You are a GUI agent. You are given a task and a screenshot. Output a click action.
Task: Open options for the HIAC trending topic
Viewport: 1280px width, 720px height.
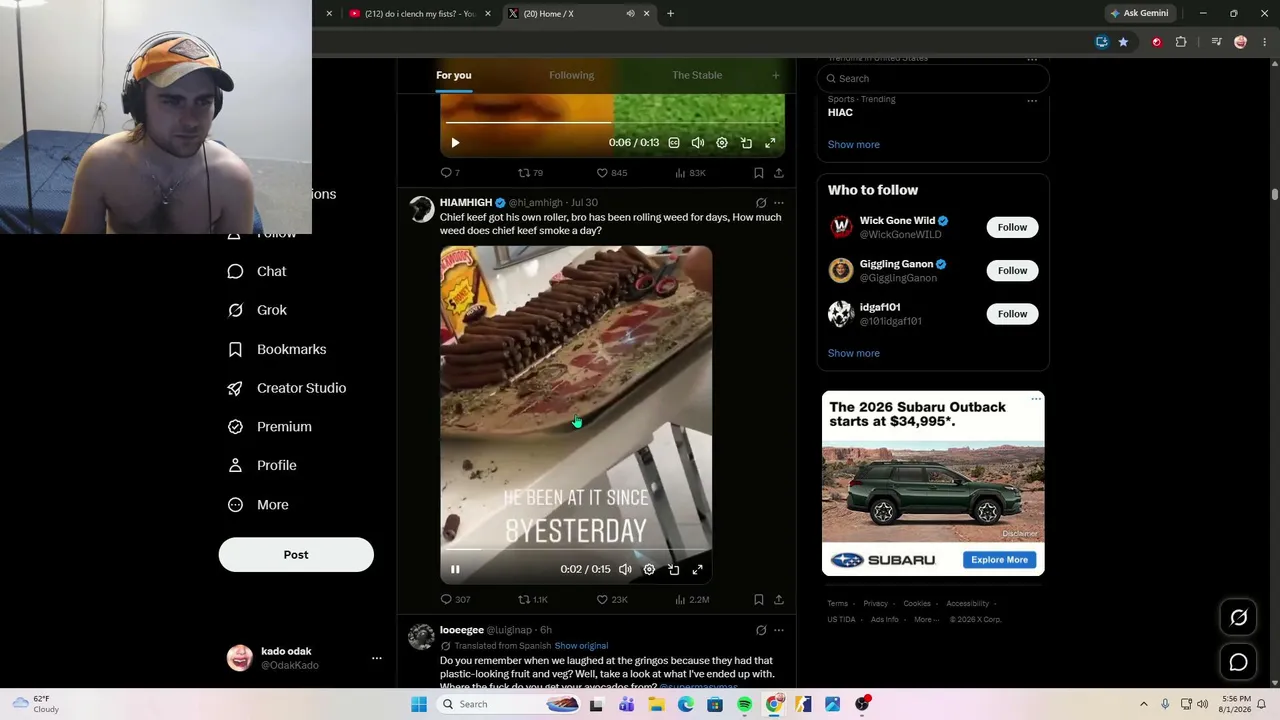1032,100
